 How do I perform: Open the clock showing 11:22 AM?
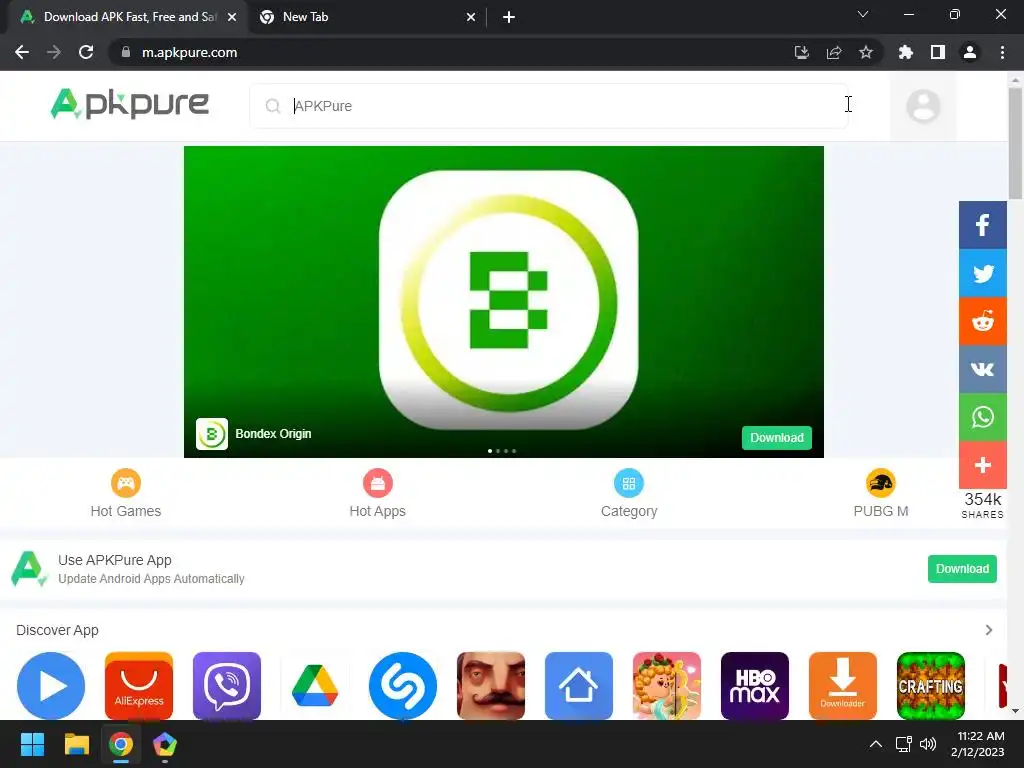tap(978, 744)
